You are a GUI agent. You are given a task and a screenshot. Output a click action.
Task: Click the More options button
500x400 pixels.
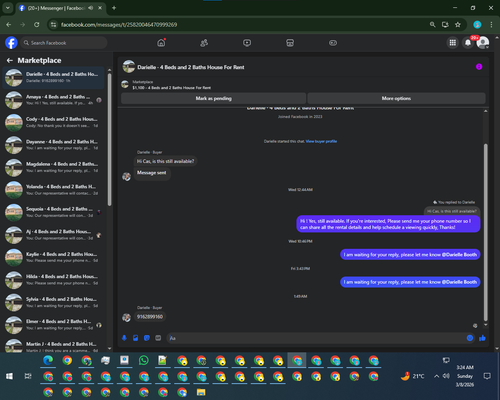(396, 98)
